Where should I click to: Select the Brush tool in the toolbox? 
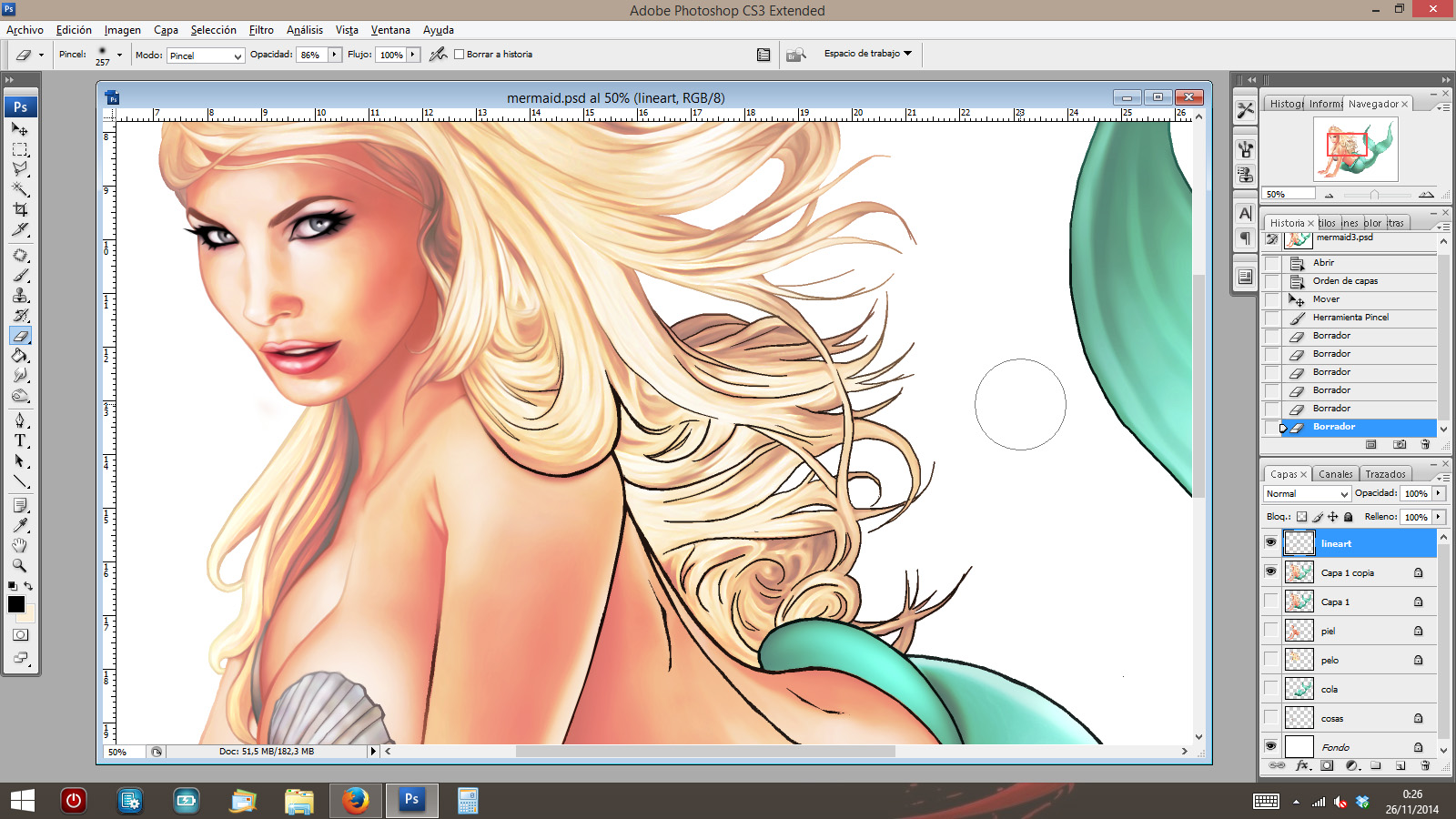tap(20, 276)
